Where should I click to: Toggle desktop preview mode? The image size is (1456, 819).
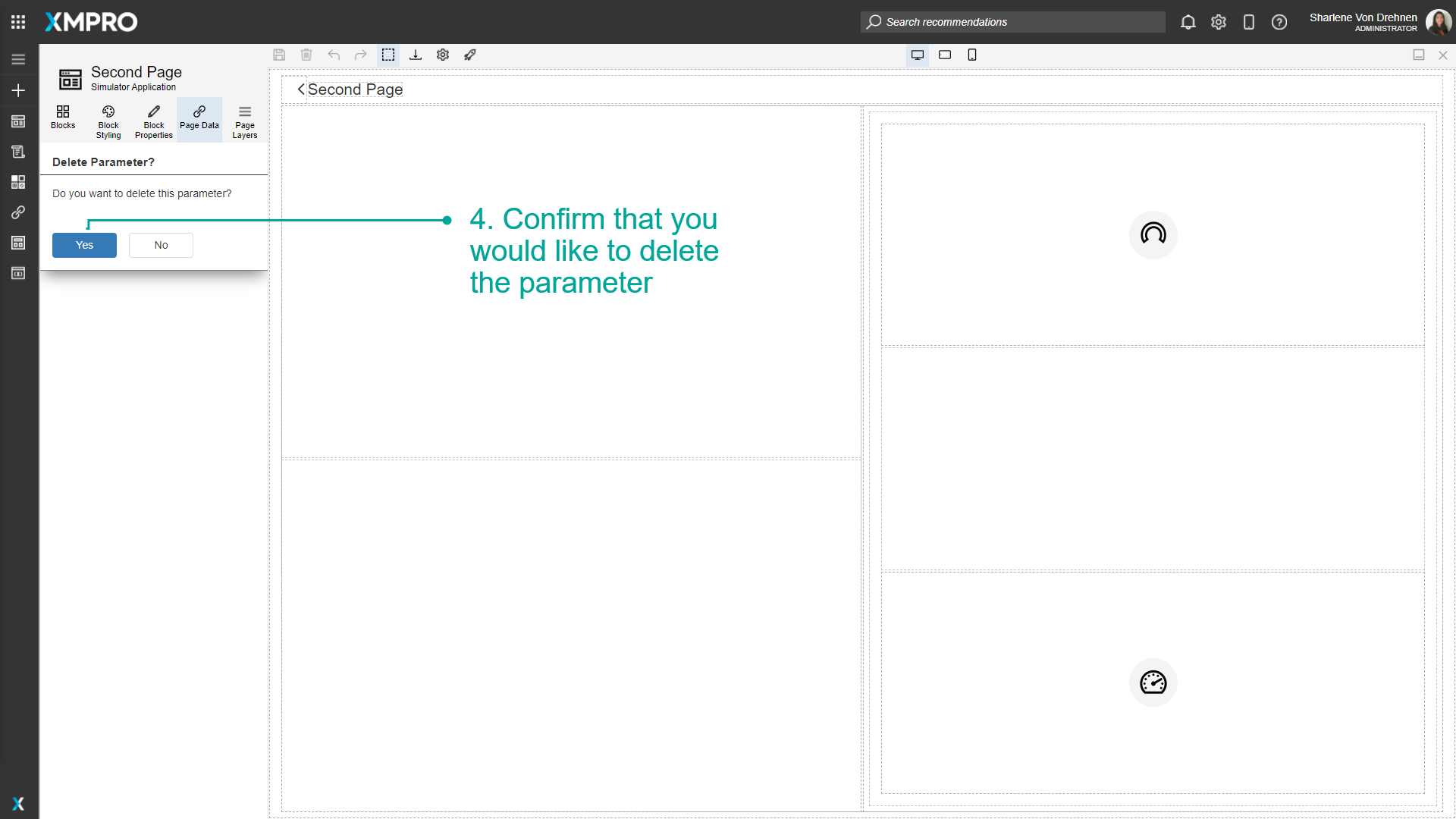click(918, 55)
